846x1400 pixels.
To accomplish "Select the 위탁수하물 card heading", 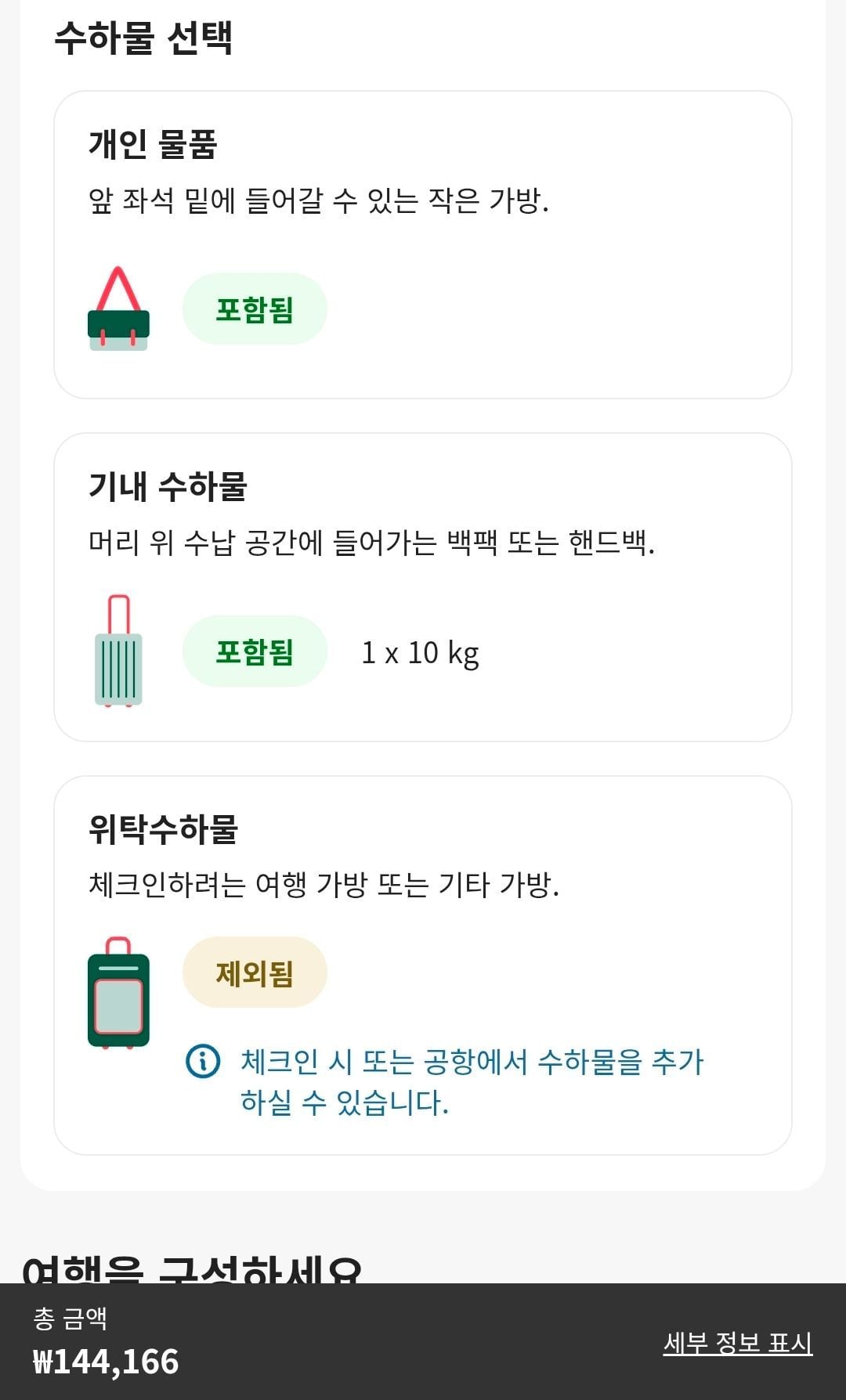I will click(163, 828).
